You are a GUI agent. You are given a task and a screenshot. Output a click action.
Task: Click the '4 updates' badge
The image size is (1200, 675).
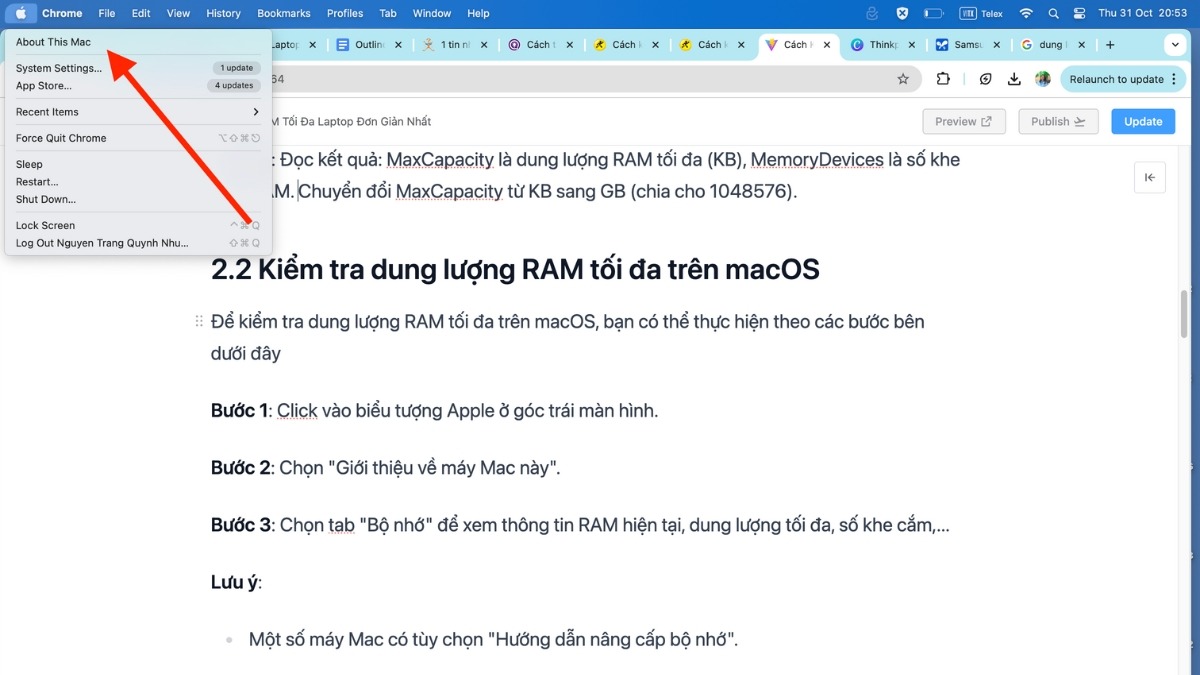234,86
